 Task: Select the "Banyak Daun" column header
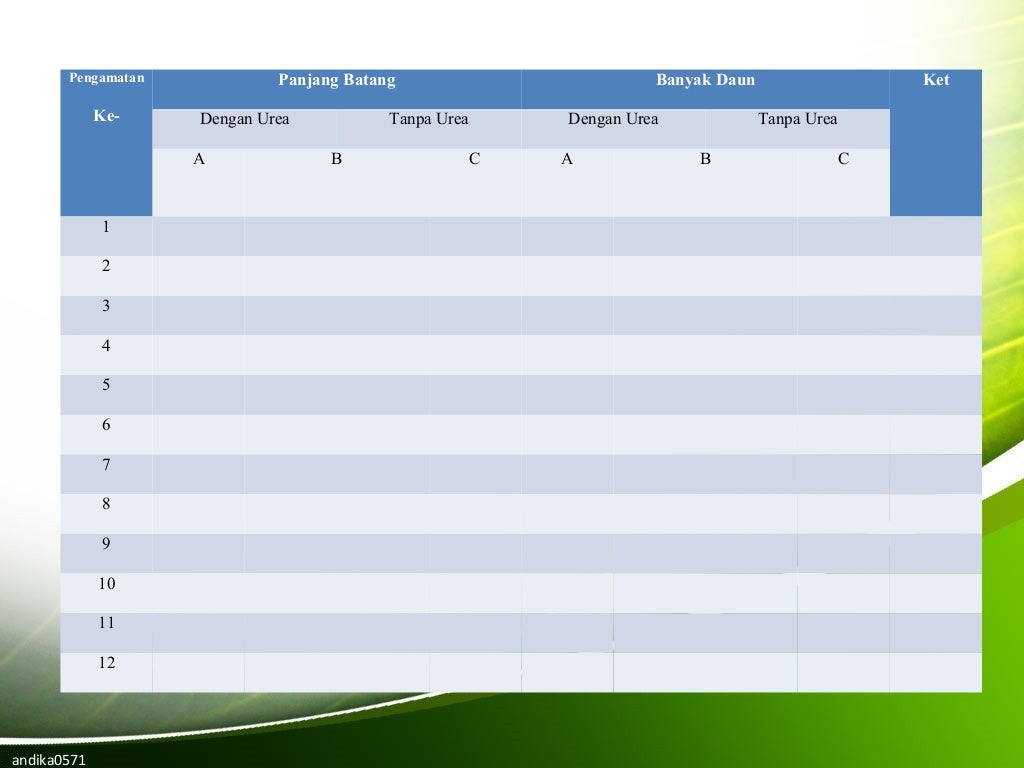click(x=705, y=80)
